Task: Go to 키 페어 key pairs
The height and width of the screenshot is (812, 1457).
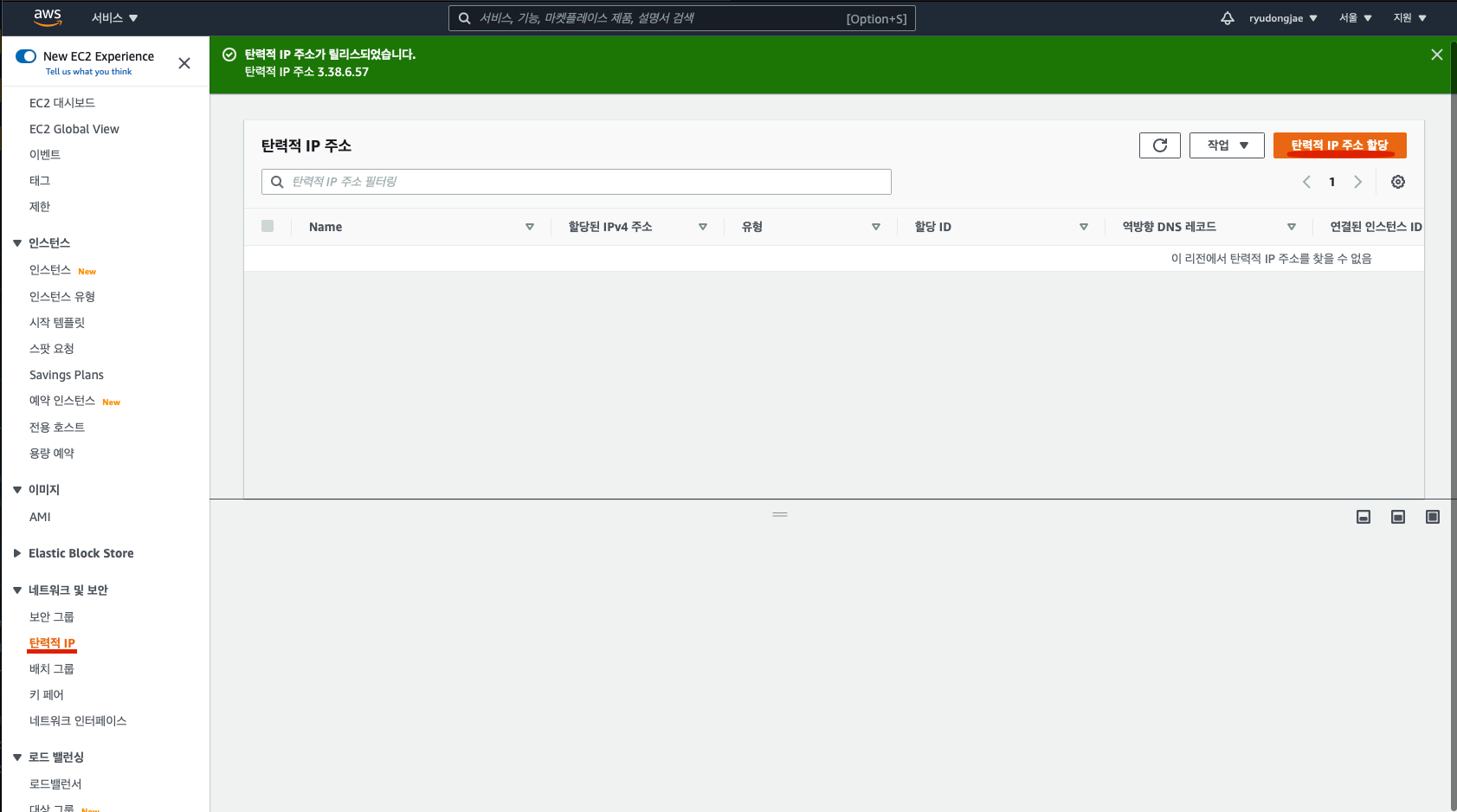Action: click(x=47, y=695)
